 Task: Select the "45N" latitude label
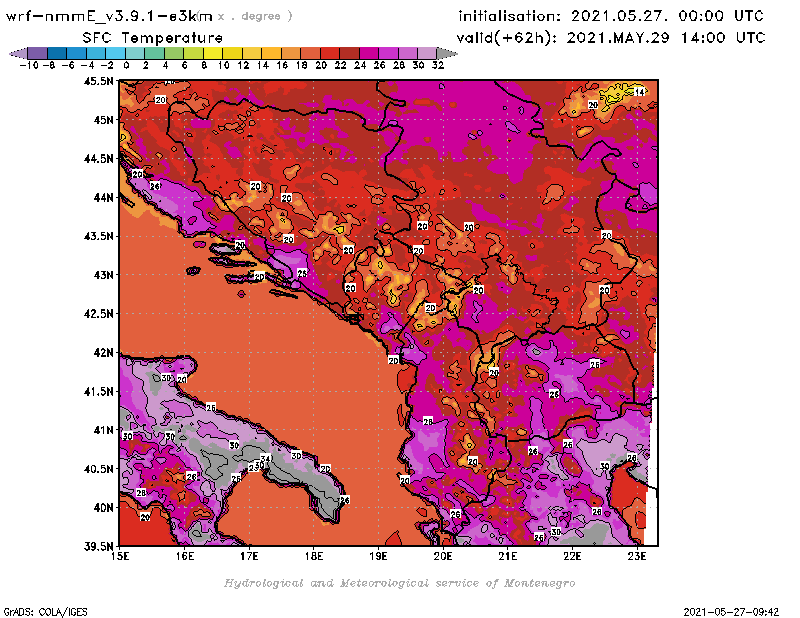[104, 120]
